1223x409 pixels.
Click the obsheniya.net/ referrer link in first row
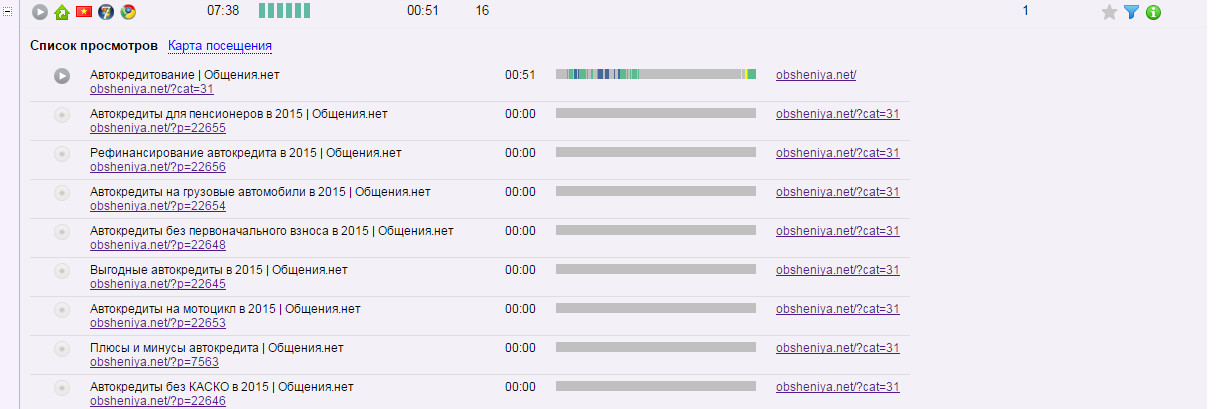click(x=816, y=75)
